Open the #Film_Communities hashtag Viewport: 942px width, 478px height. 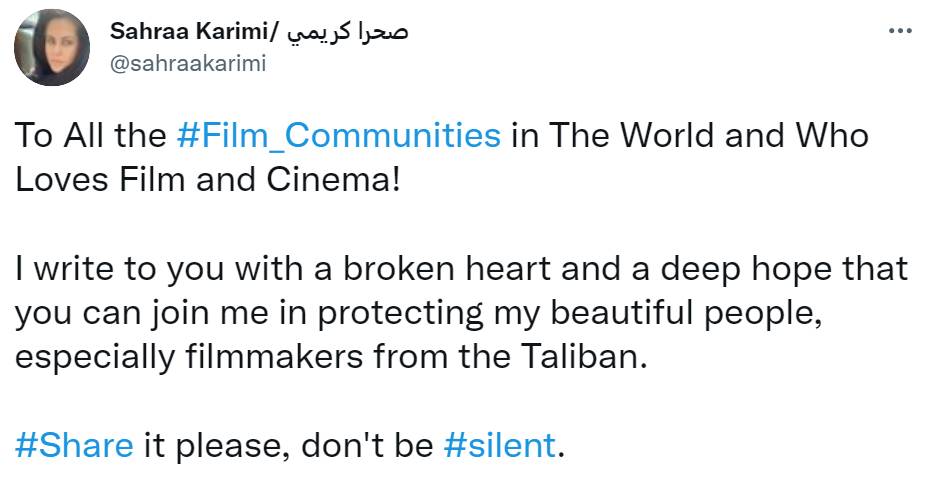[x=338, y=135]
